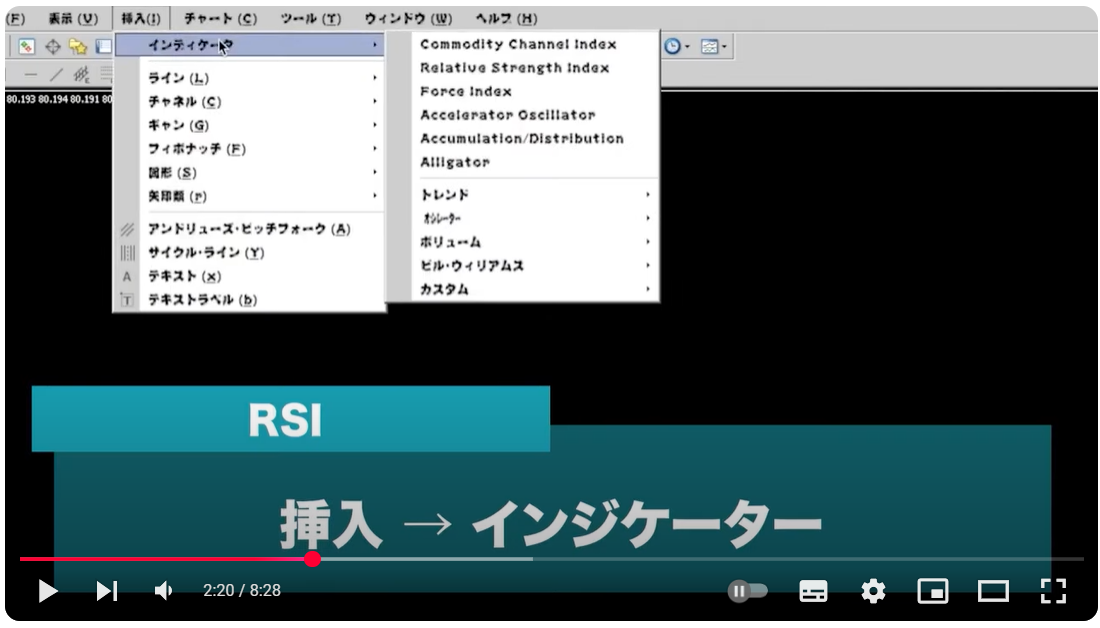Click the folder with star Navigator icon
1100x628 pixels.
(x=78, y=47)
